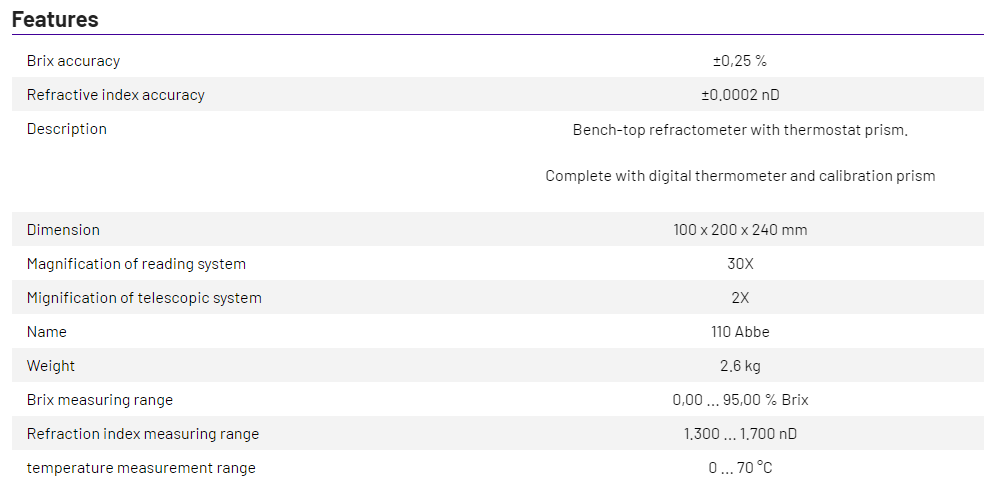Screen dimensions: 994x492
Task: Click the Description row label
Action: click(66, 129)
